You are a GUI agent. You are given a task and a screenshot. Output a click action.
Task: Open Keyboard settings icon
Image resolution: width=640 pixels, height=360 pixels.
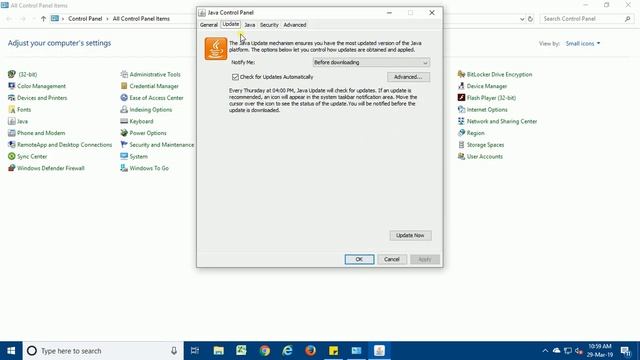(x=124, y=121)
